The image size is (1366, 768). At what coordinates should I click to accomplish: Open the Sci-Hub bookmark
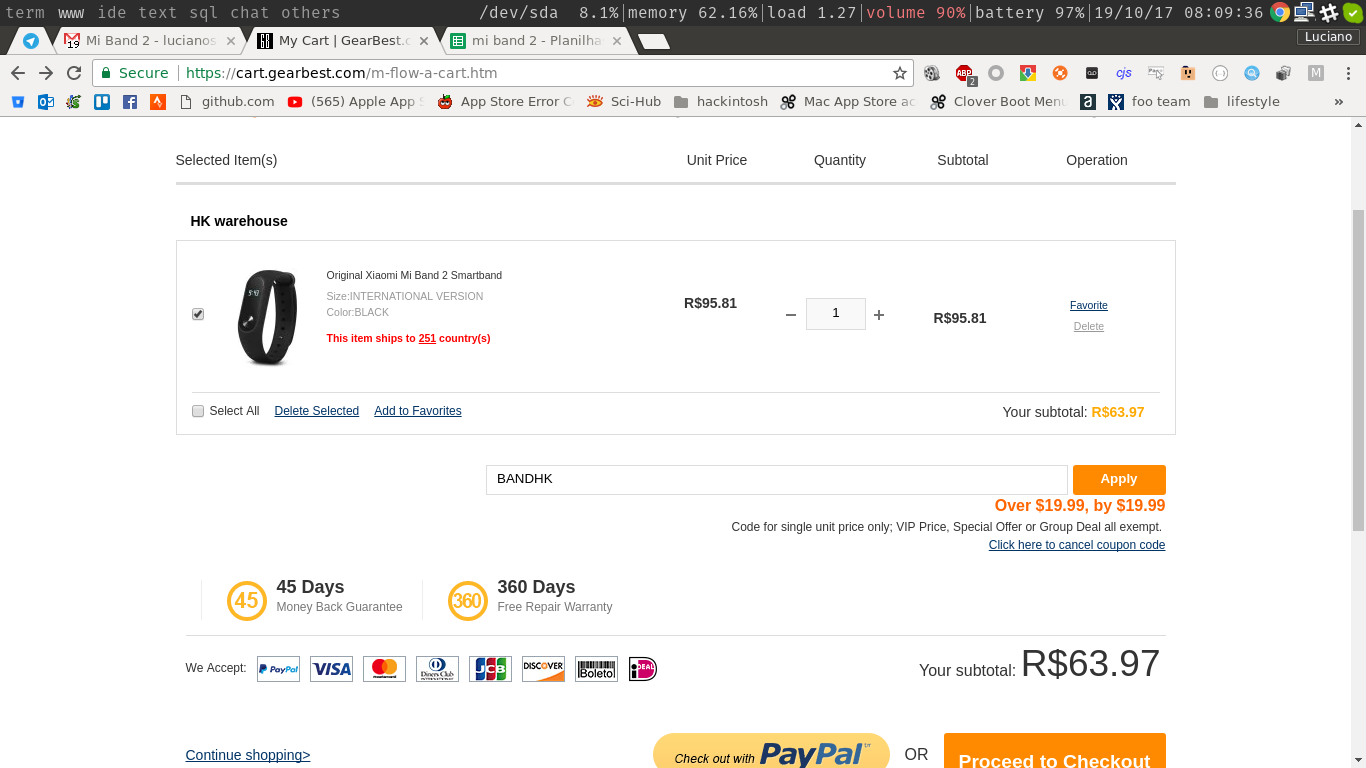624,101
